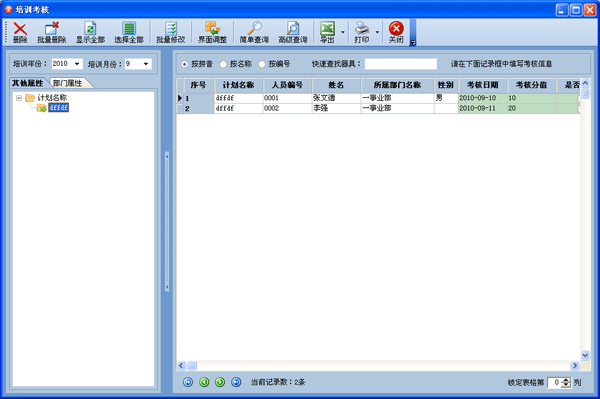Switch to the 部门属性 tab

[x=67, y=83]
